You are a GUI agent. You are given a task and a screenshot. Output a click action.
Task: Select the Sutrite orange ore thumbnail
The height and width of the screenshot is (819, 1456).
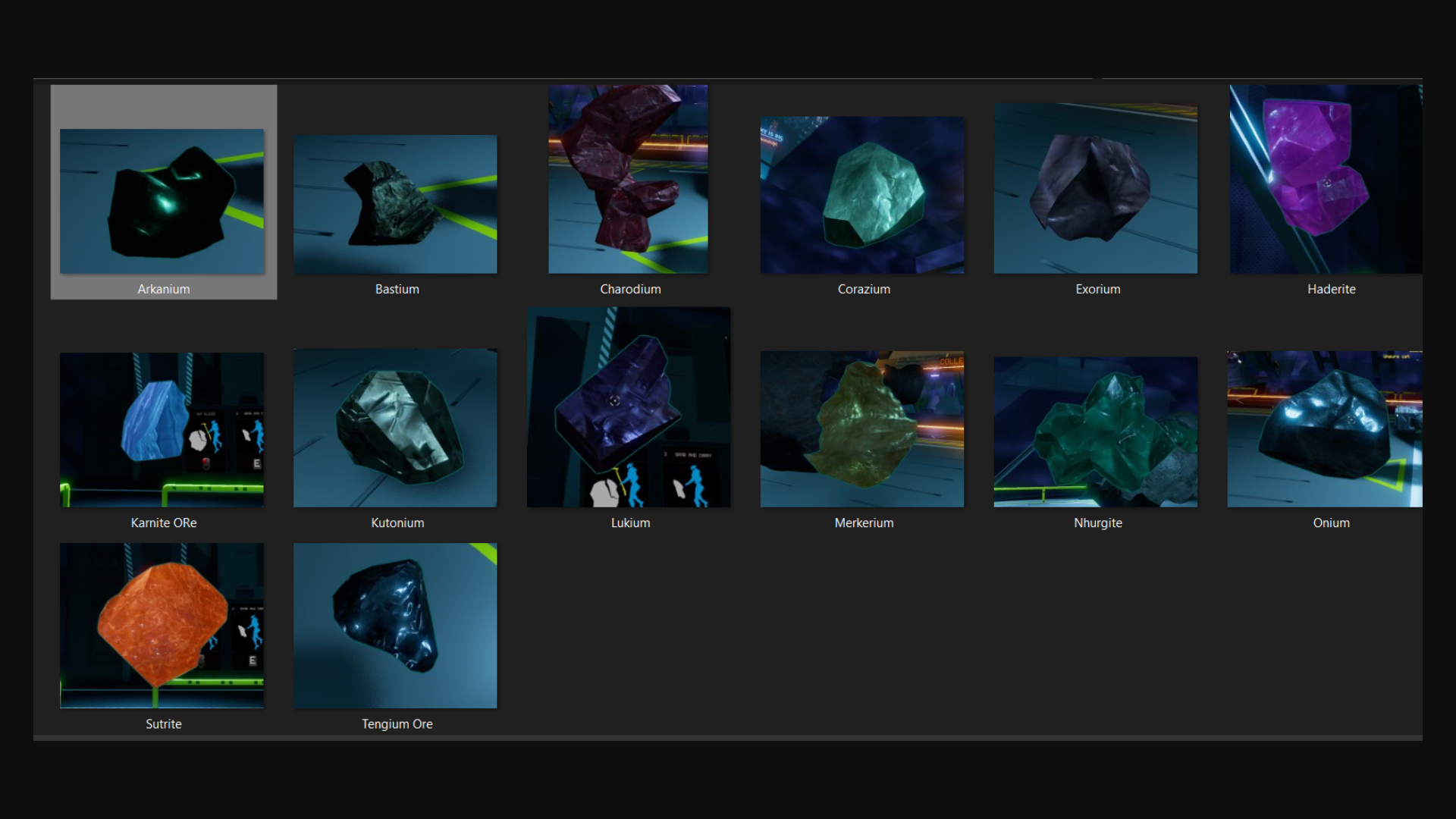162,626
